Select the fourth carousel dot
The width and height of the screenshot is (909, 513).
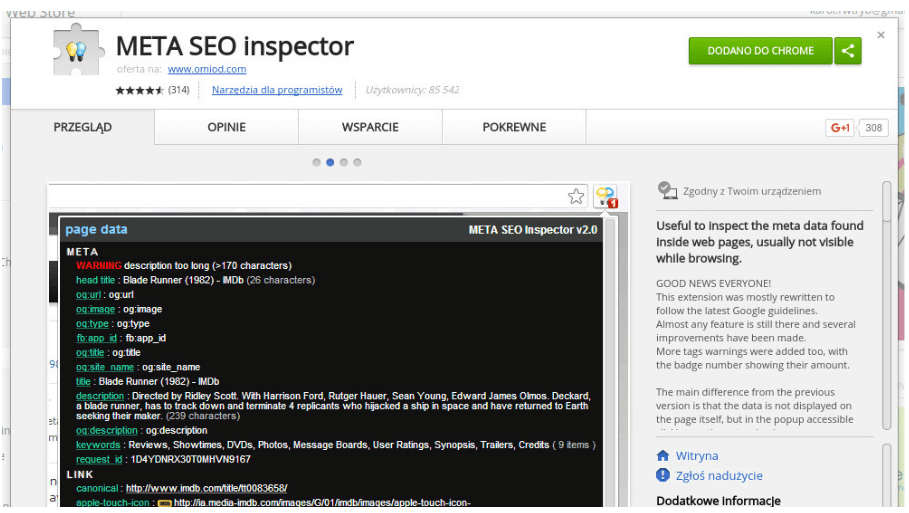357,162
